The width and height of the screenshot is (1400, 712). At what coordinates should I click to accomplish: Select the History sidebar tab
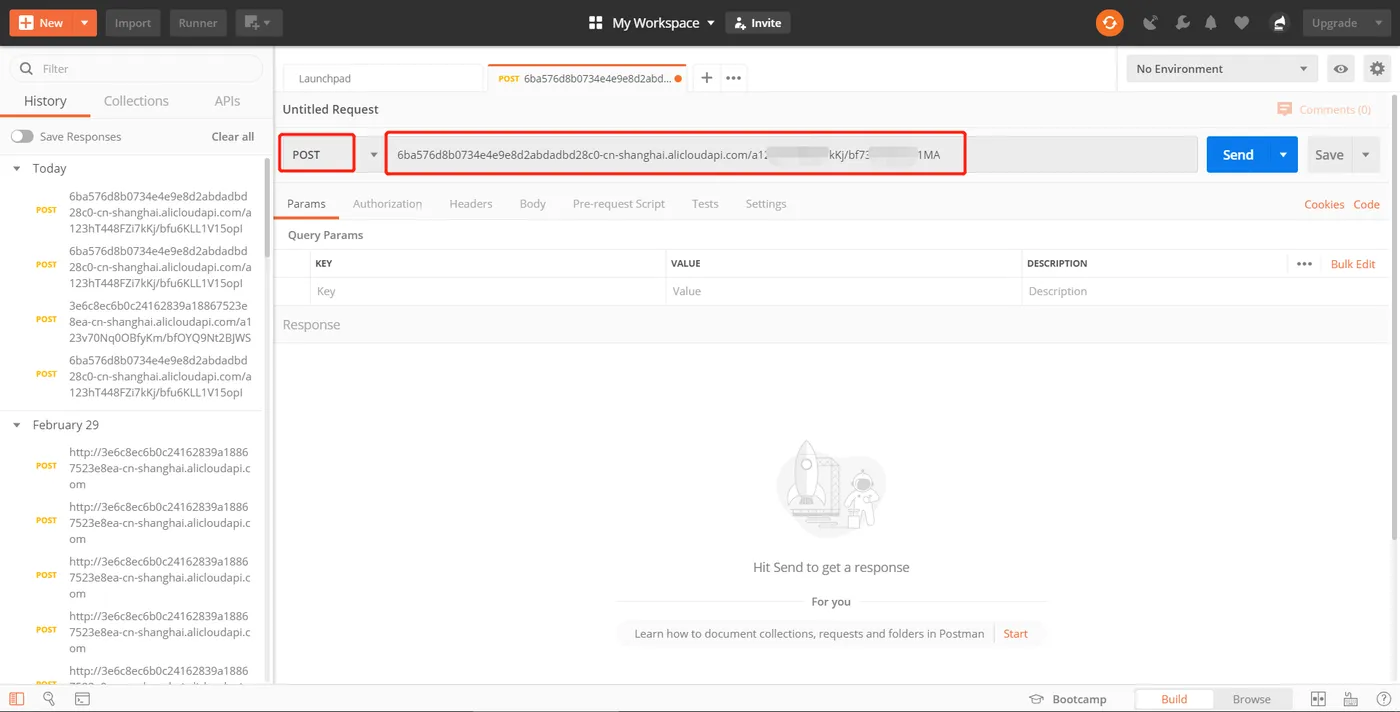tap(45, 101)
